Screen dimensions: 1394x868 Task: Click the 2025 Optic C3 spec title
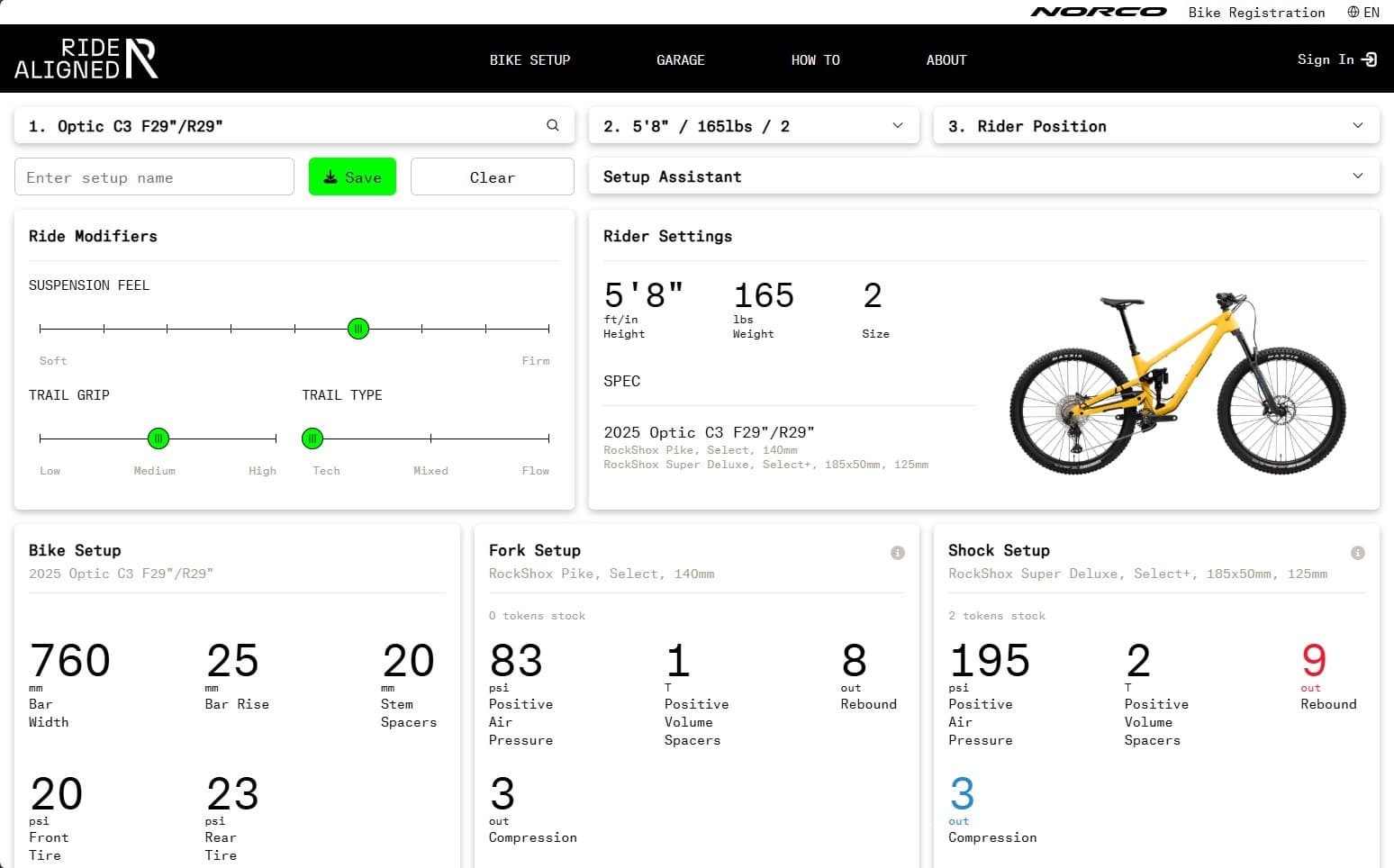pos(709,432)
